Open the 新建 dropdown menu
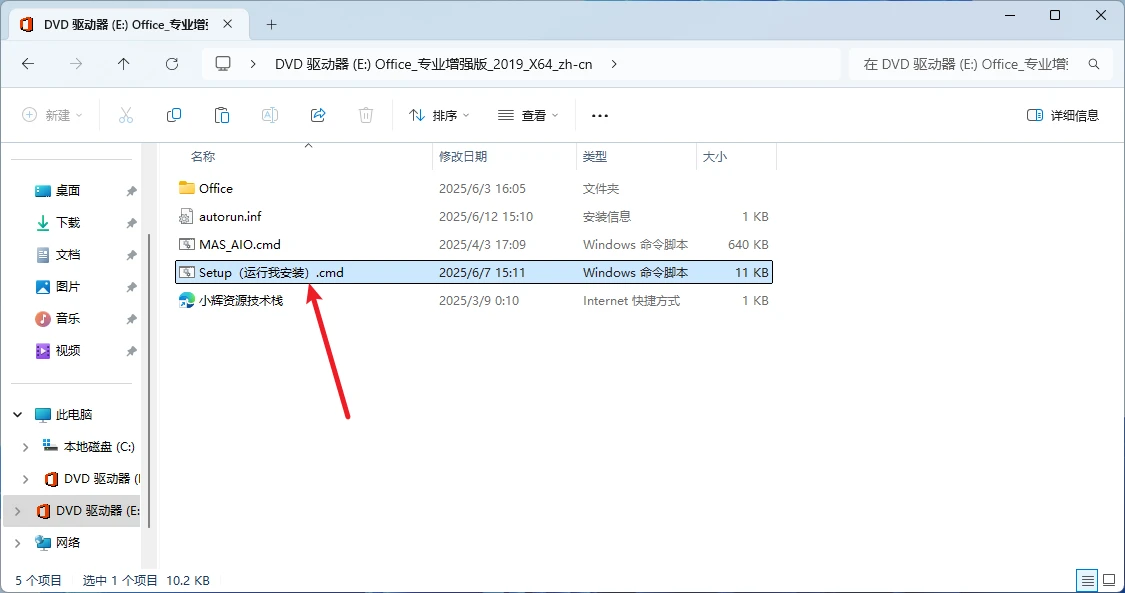 point(52,115)
